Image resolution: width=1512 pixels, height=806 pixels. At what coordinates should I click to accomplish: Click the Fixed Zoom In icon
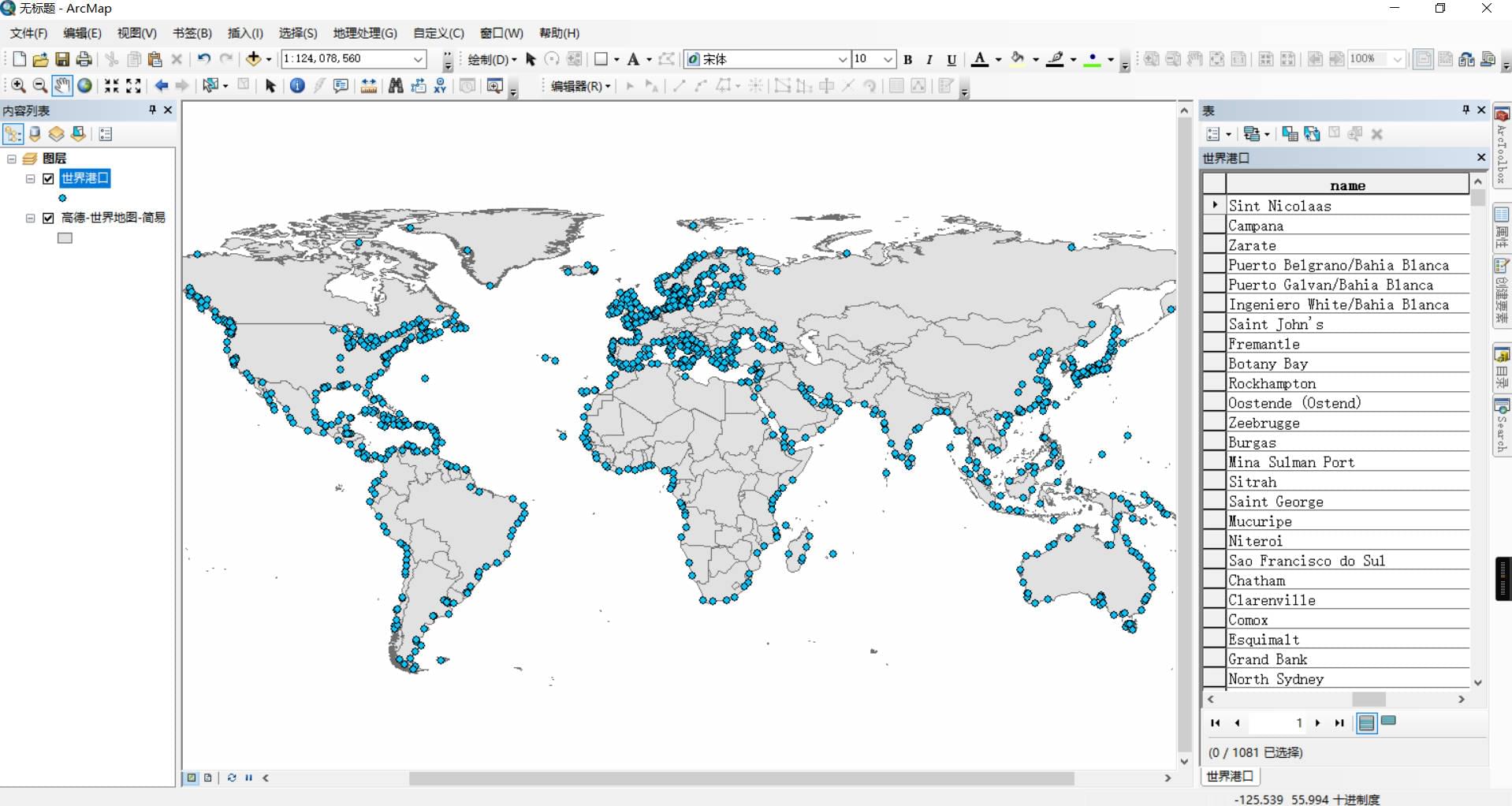(112, 85)
